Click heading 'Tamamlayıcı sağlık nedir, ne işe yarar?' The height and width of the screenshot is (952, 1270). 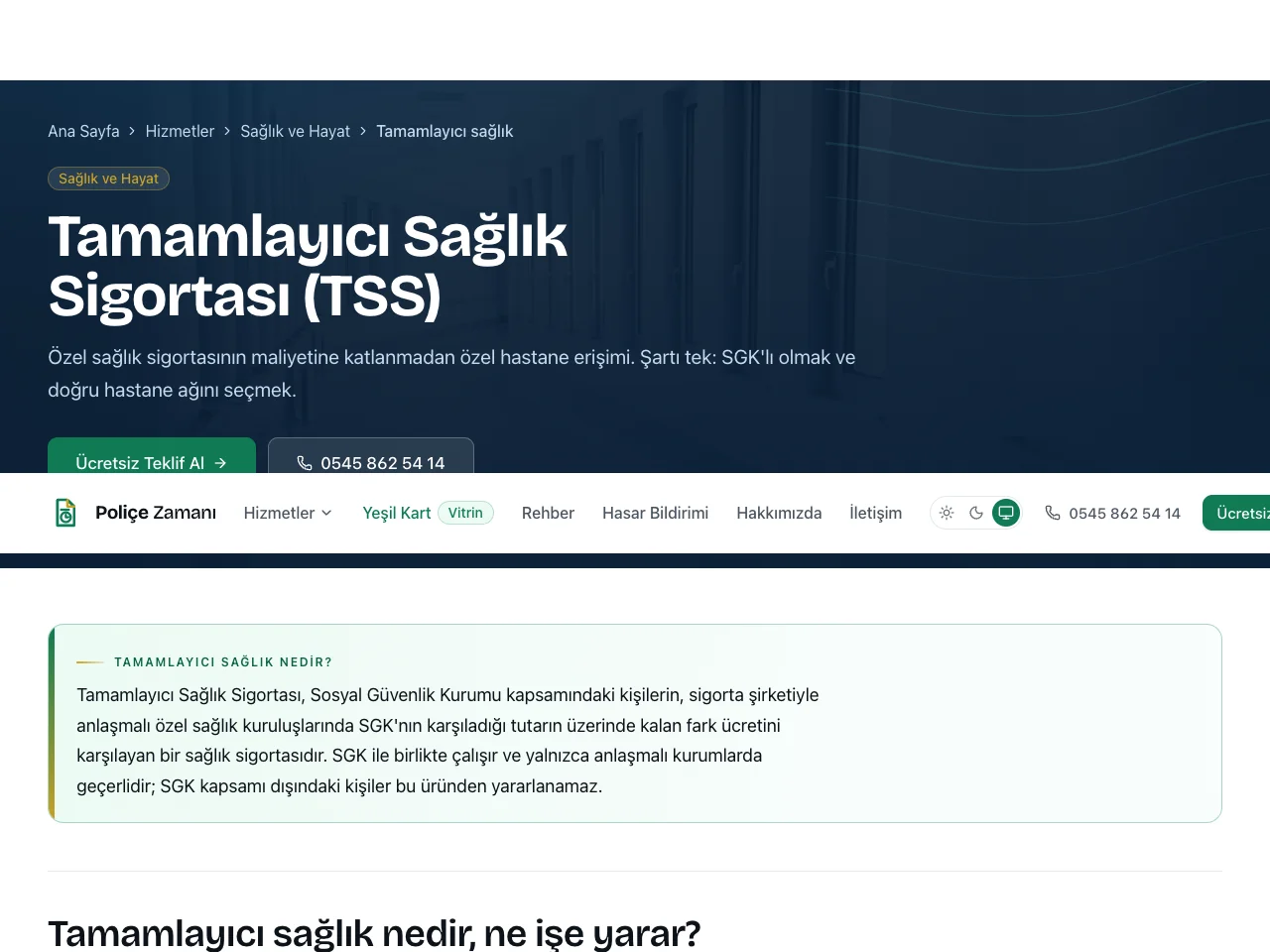coord(374,933)
